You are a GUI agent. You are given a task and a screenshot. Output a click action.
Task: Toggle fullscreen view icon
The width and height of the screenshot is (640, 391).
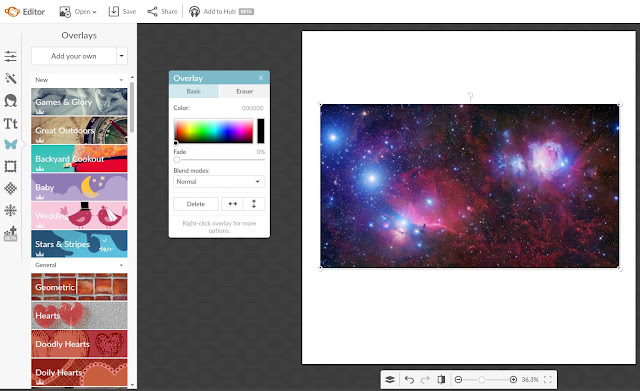[x=548, y=380]
